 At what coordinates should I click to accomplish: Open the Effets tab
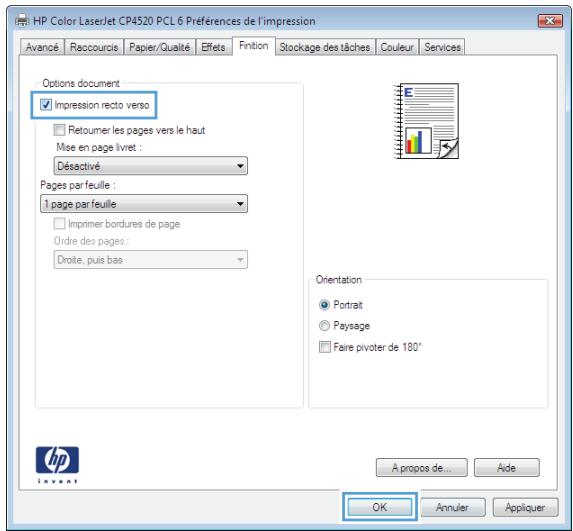213,47
